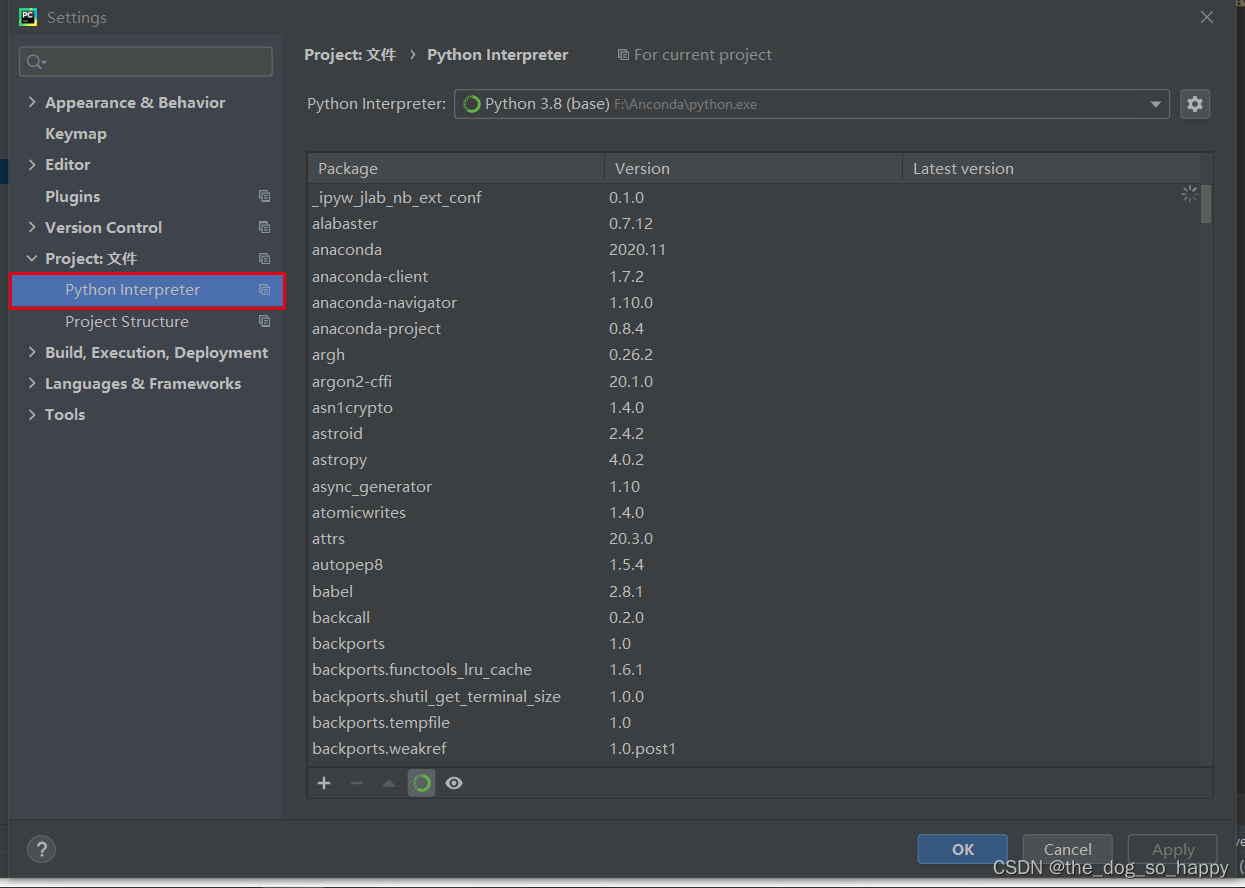
Task: Select Python Interpreter in sidebar
Action: [x=147, y=290]
